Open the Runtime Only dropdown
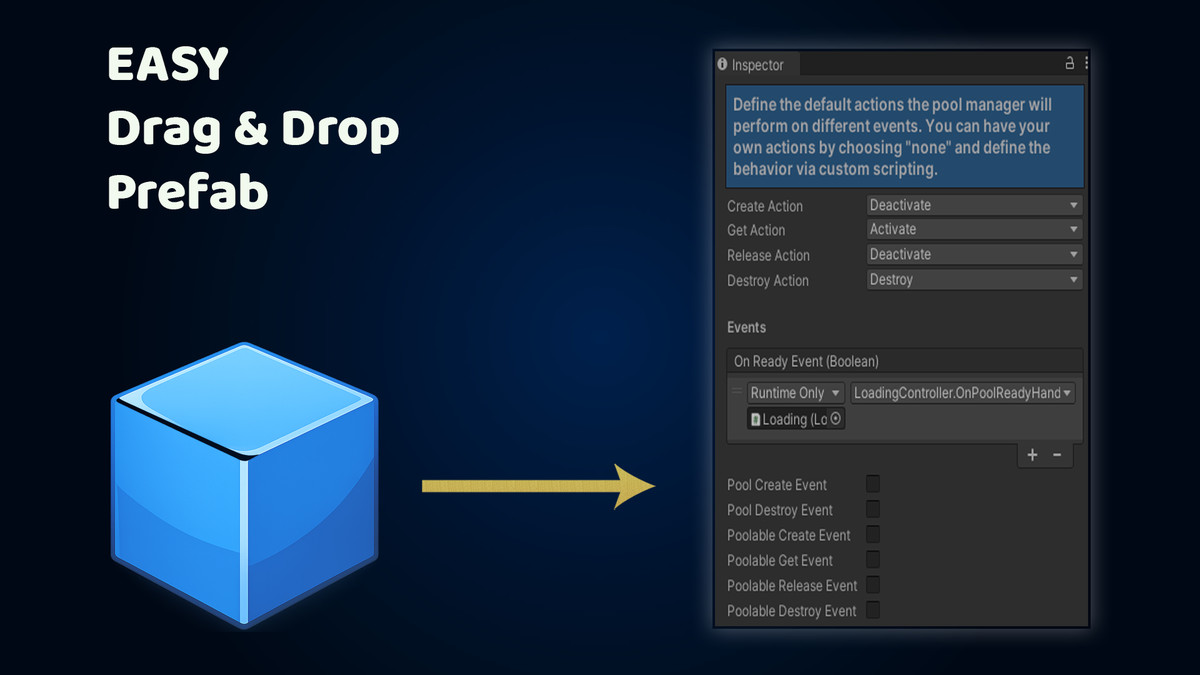 click(x=797, y=393)
